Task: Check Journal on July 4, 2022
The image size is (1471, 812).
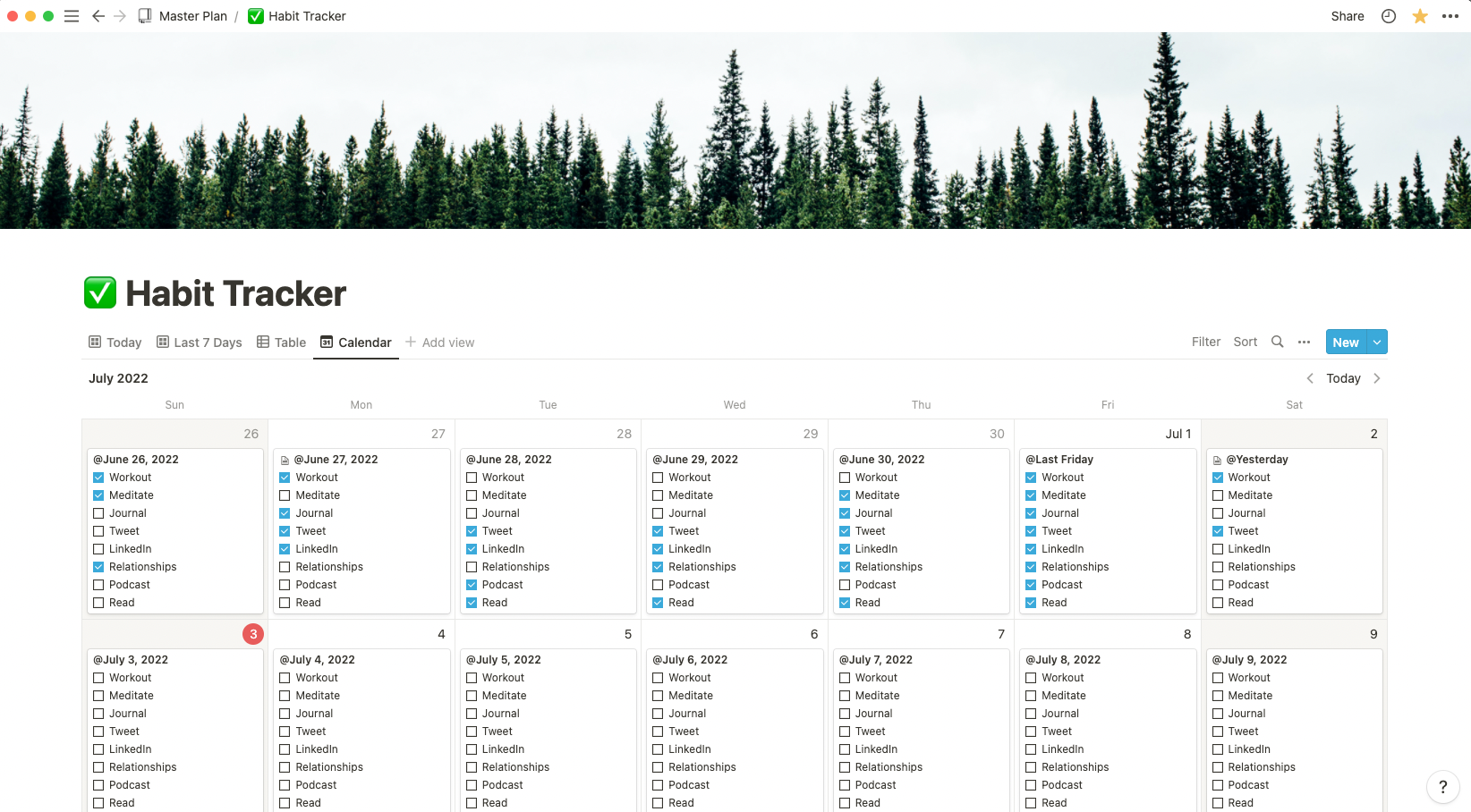Action: (x=285, y=714)
